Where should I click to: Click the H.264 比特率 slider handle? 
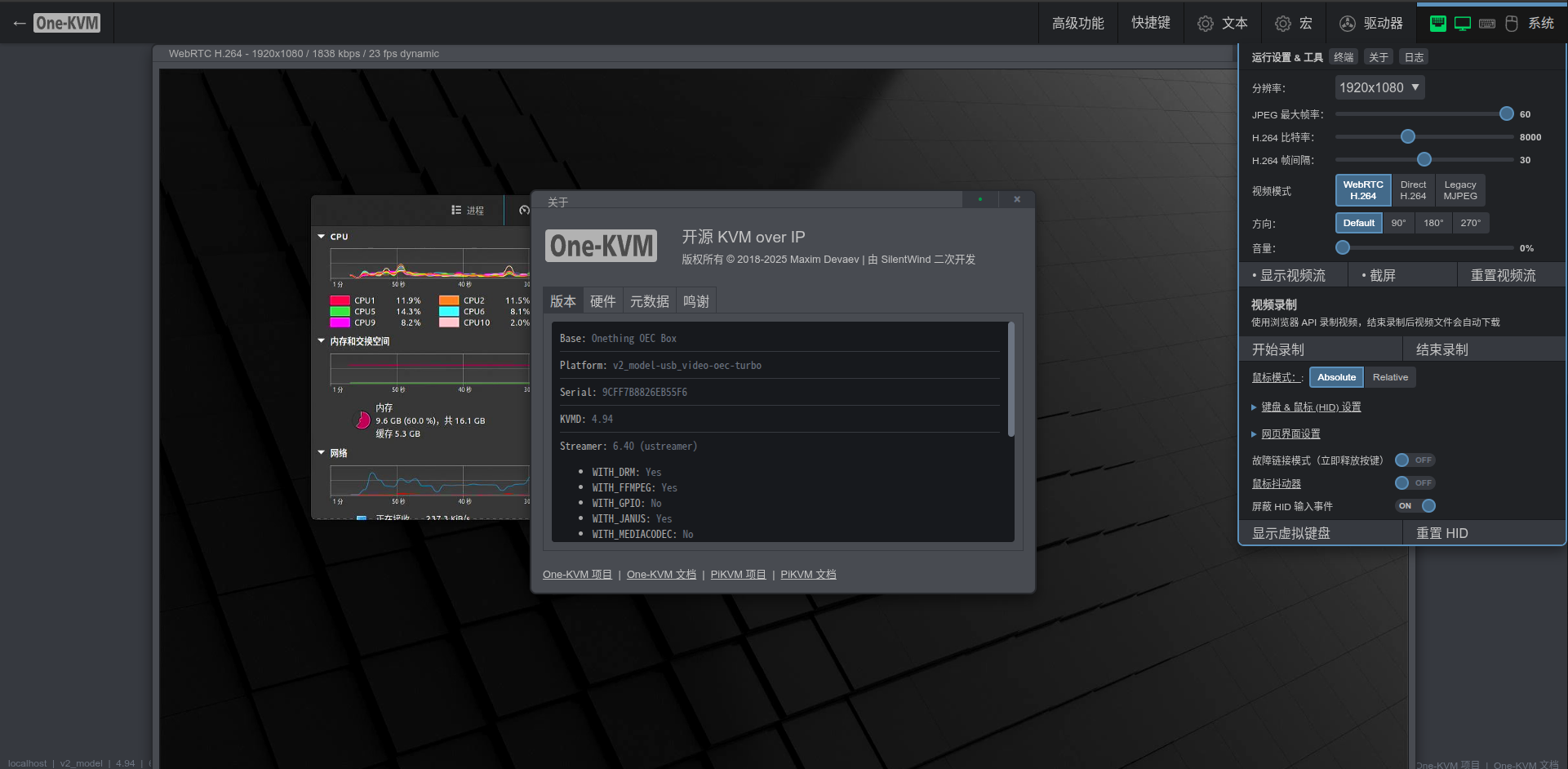pyautogui.click(x=1408, y=137)
